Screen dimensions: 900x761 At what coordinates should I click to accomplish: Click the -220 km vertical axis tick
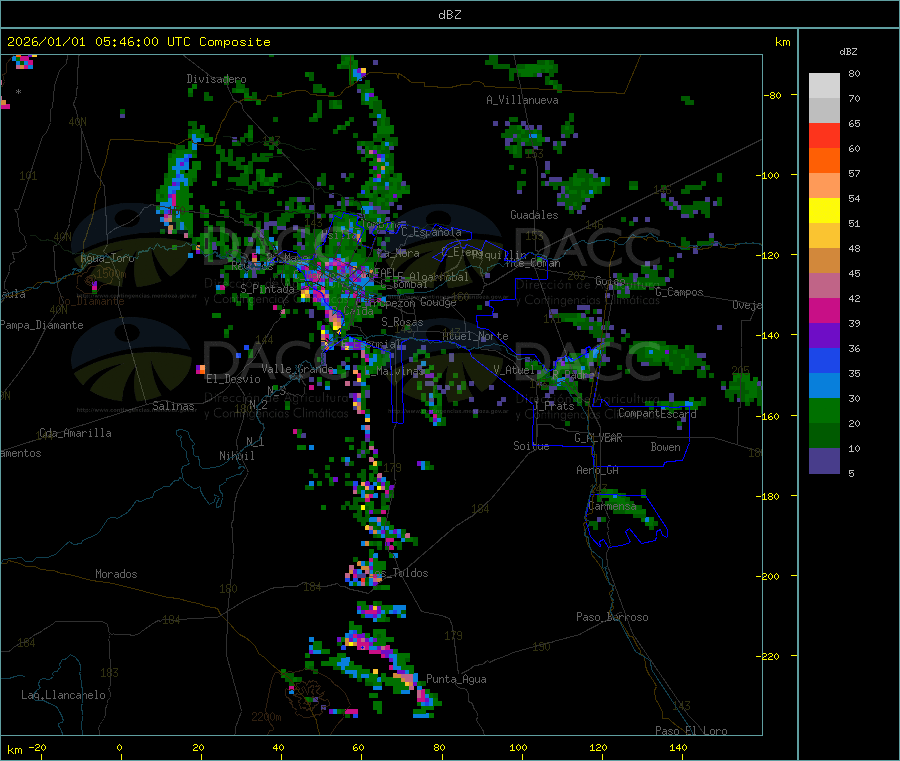768,656
